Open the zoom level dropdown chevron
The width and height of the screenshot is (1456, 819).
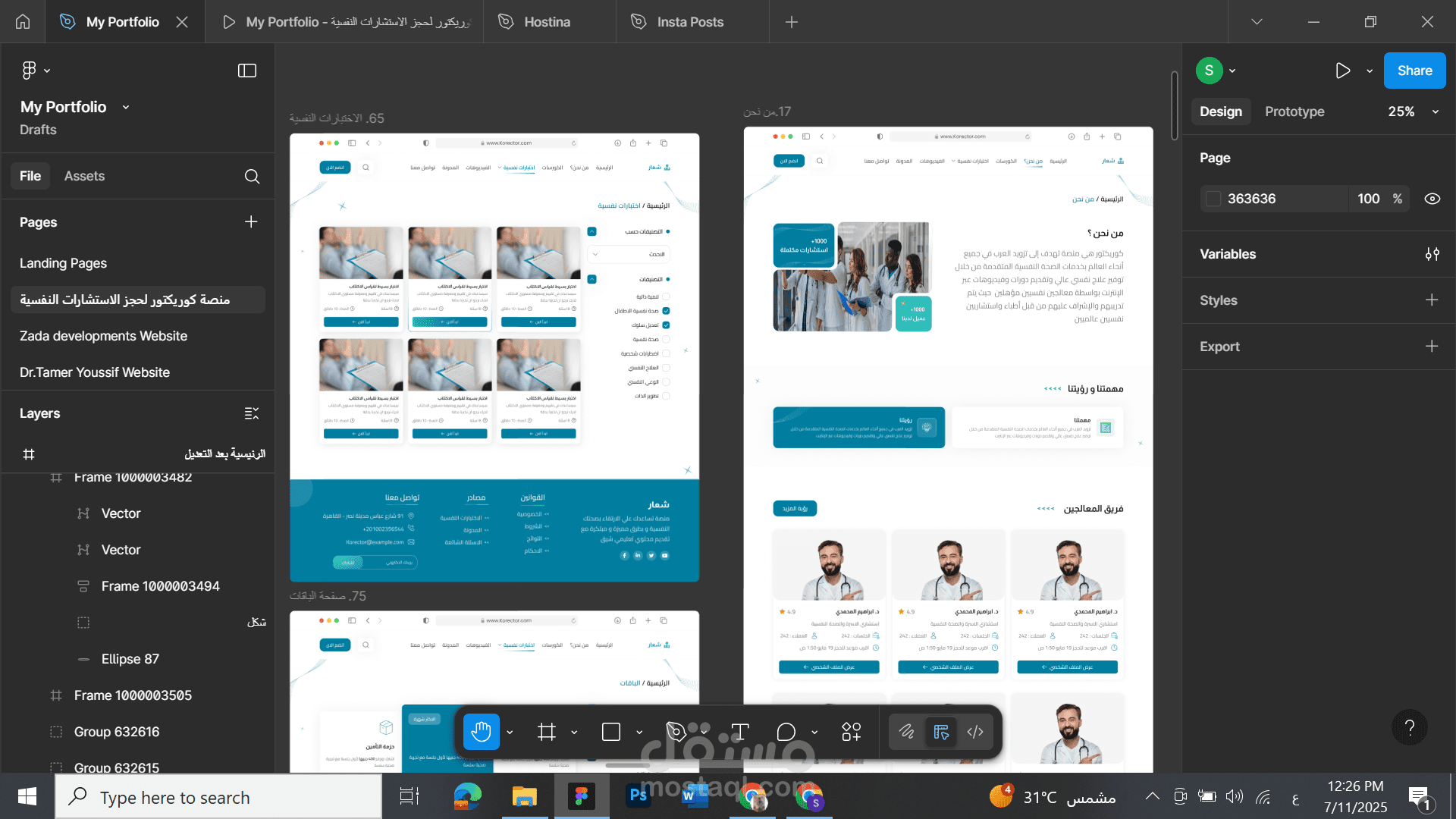1435,112
